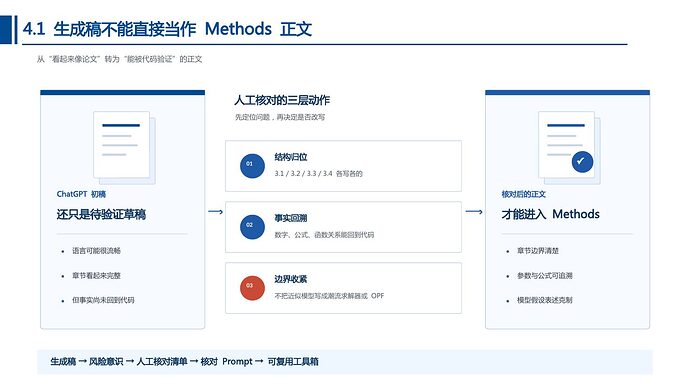Click the 01 circle badge beside 结构归位

[252, 165]
